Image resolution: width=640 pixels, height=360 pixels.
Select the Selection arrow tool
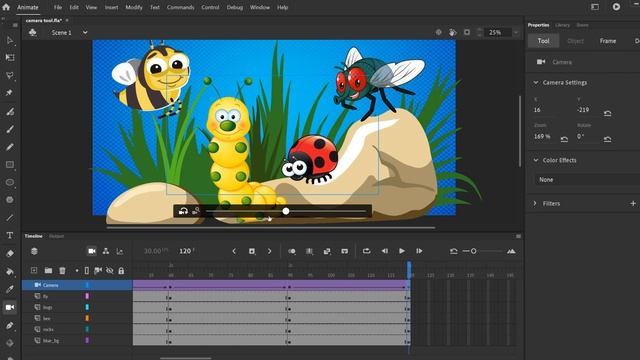click(x=10, y=40)
